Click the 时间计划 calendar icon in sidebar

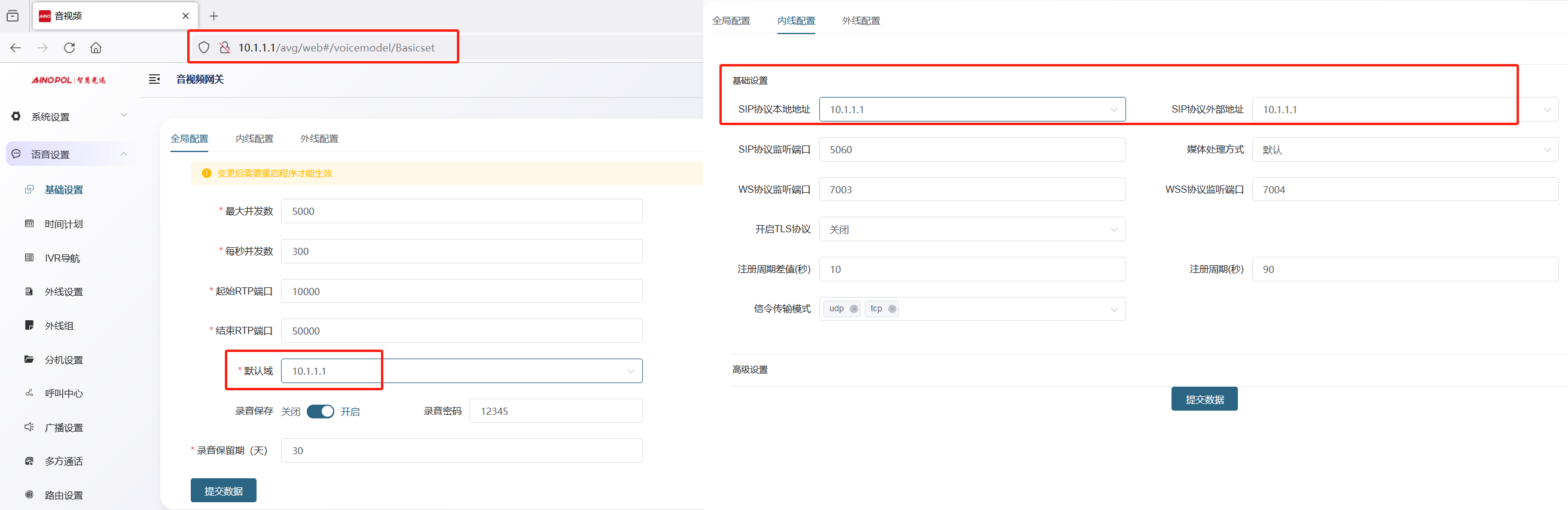pos(29,224)
